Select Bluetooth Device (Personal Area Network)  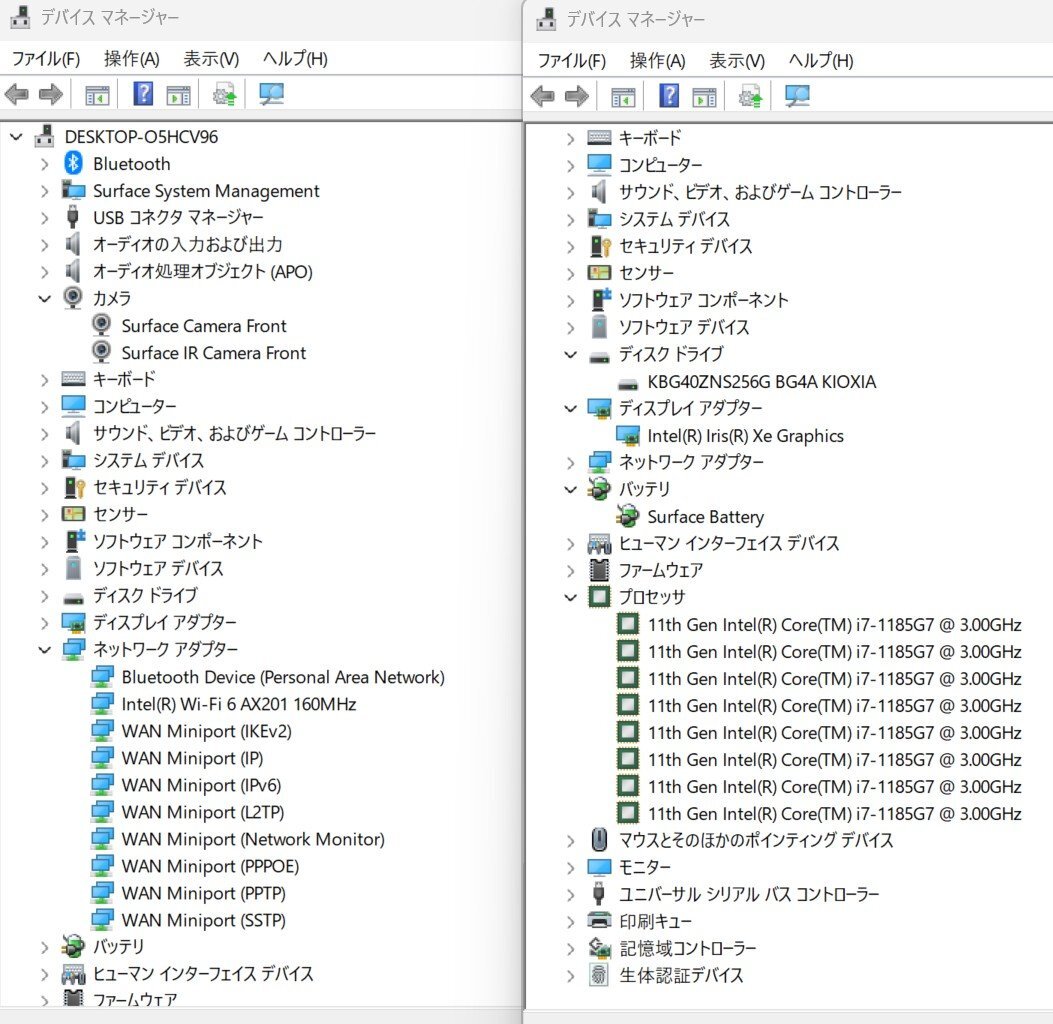click(283, 677)
